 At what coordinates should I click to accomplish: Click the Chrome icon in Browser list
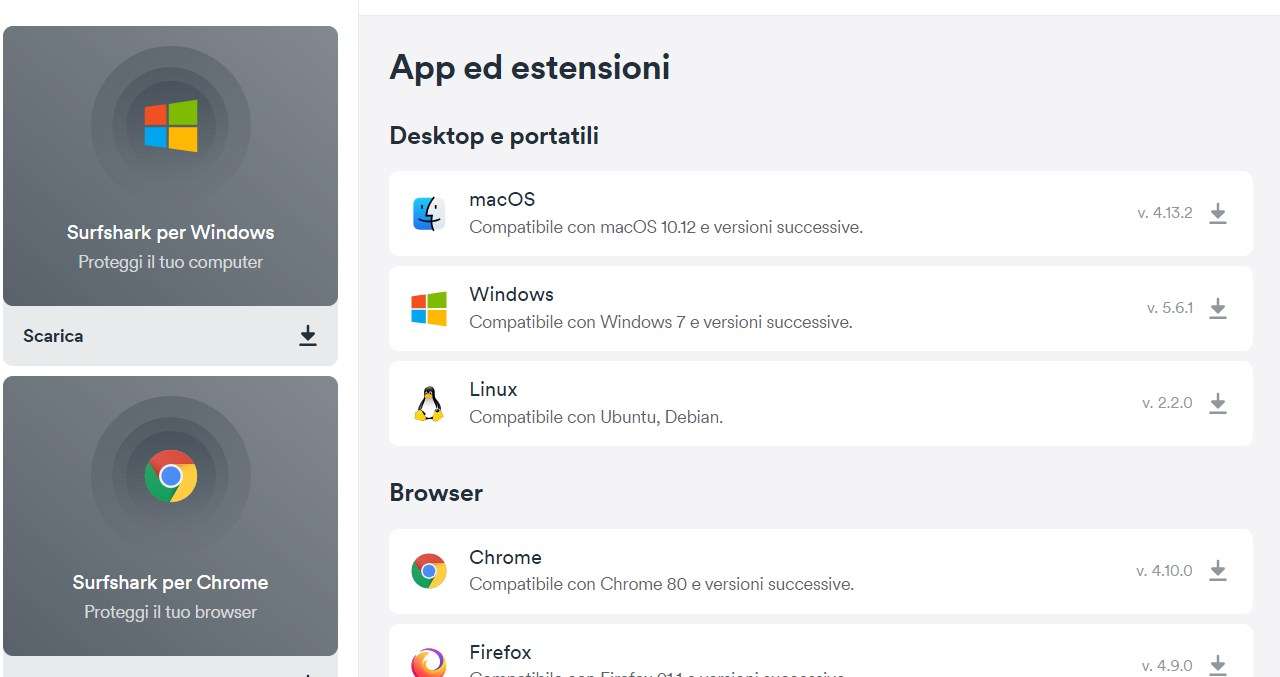click(429, 571)
